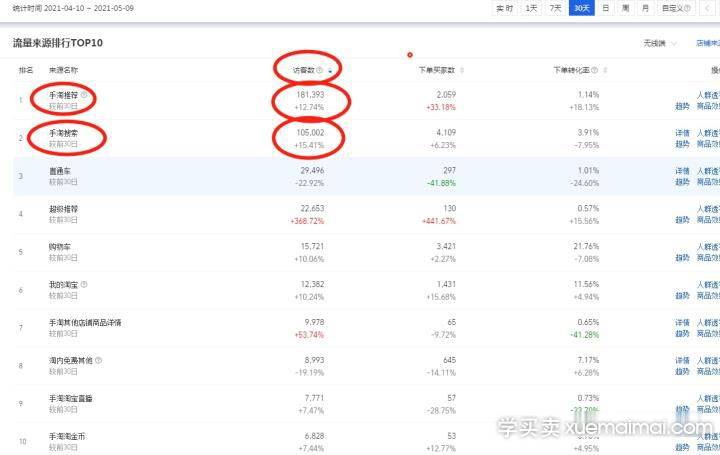Image resolution: width=720 pixels, height=455 pixels.
Task: Sort table by 下单买家数 column arrow
Action: point(462,70)
